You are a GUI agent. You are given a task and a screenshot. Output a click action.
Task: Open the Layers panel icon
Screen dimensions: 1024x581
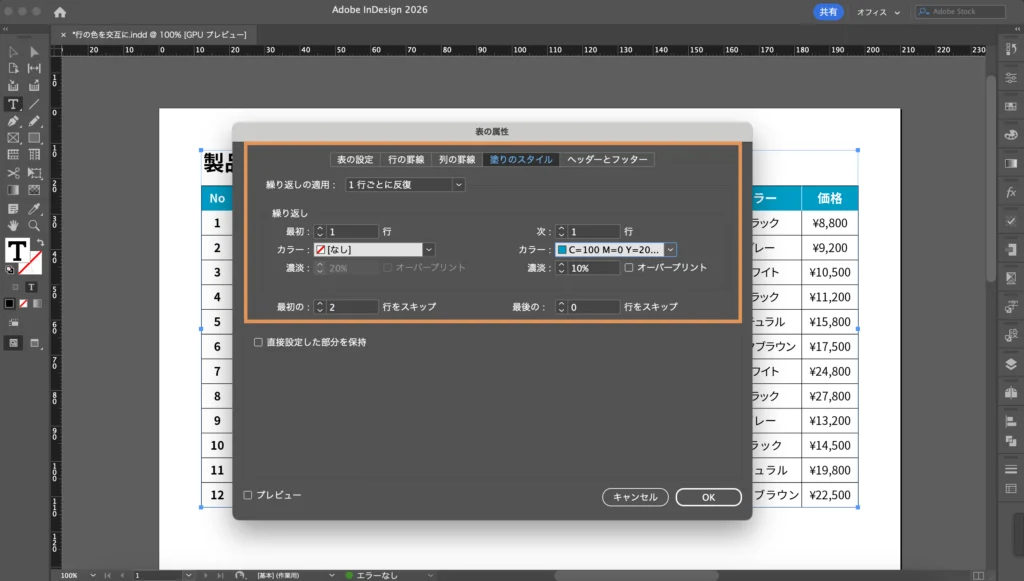1010,364
